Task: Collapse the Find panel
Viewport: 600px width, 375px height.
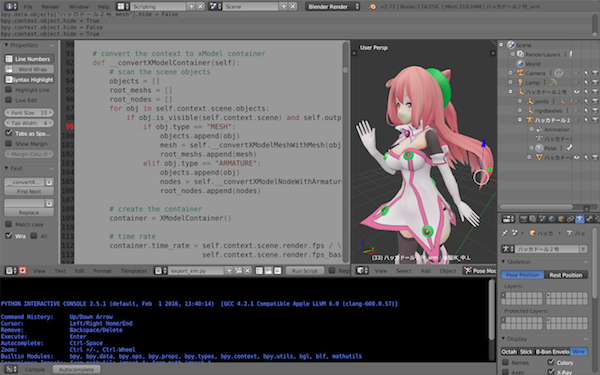Action: pyautogui.click(x=6, y=168)
